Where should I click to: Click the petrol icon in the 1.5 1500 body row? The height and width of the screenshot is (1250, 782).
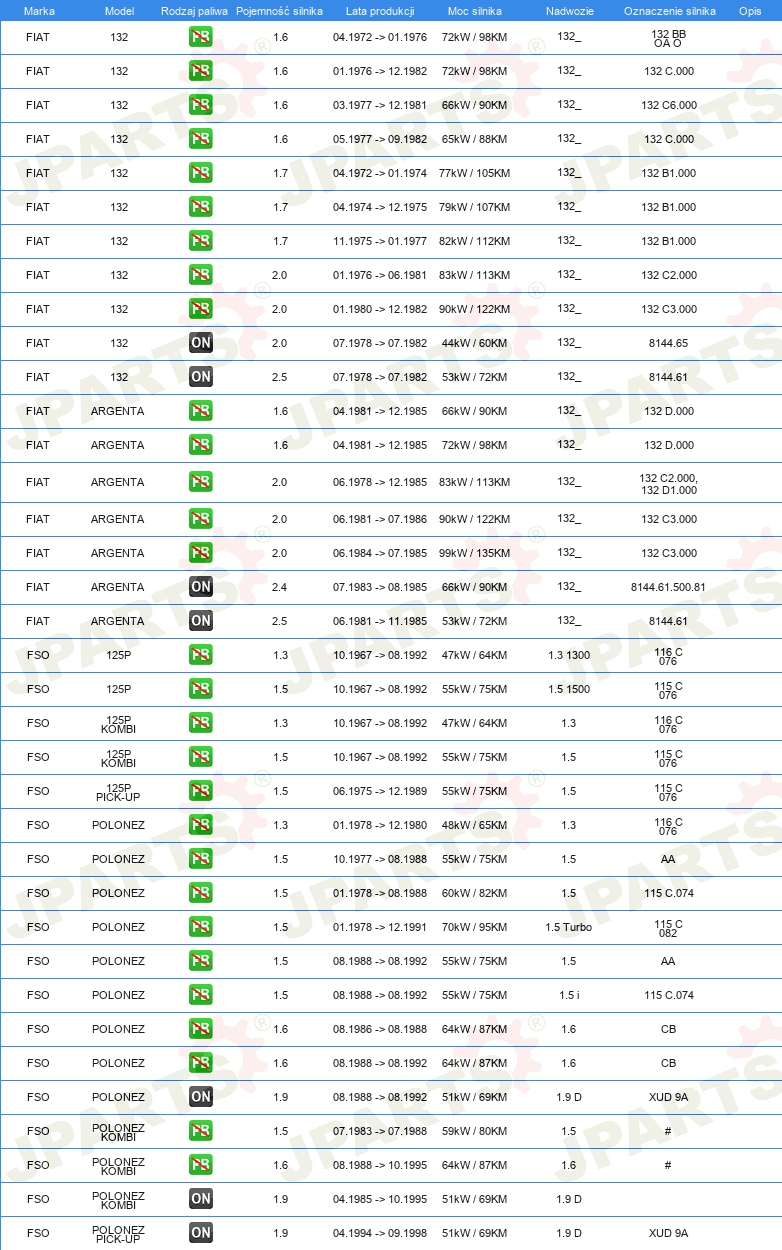click(201, 689)
